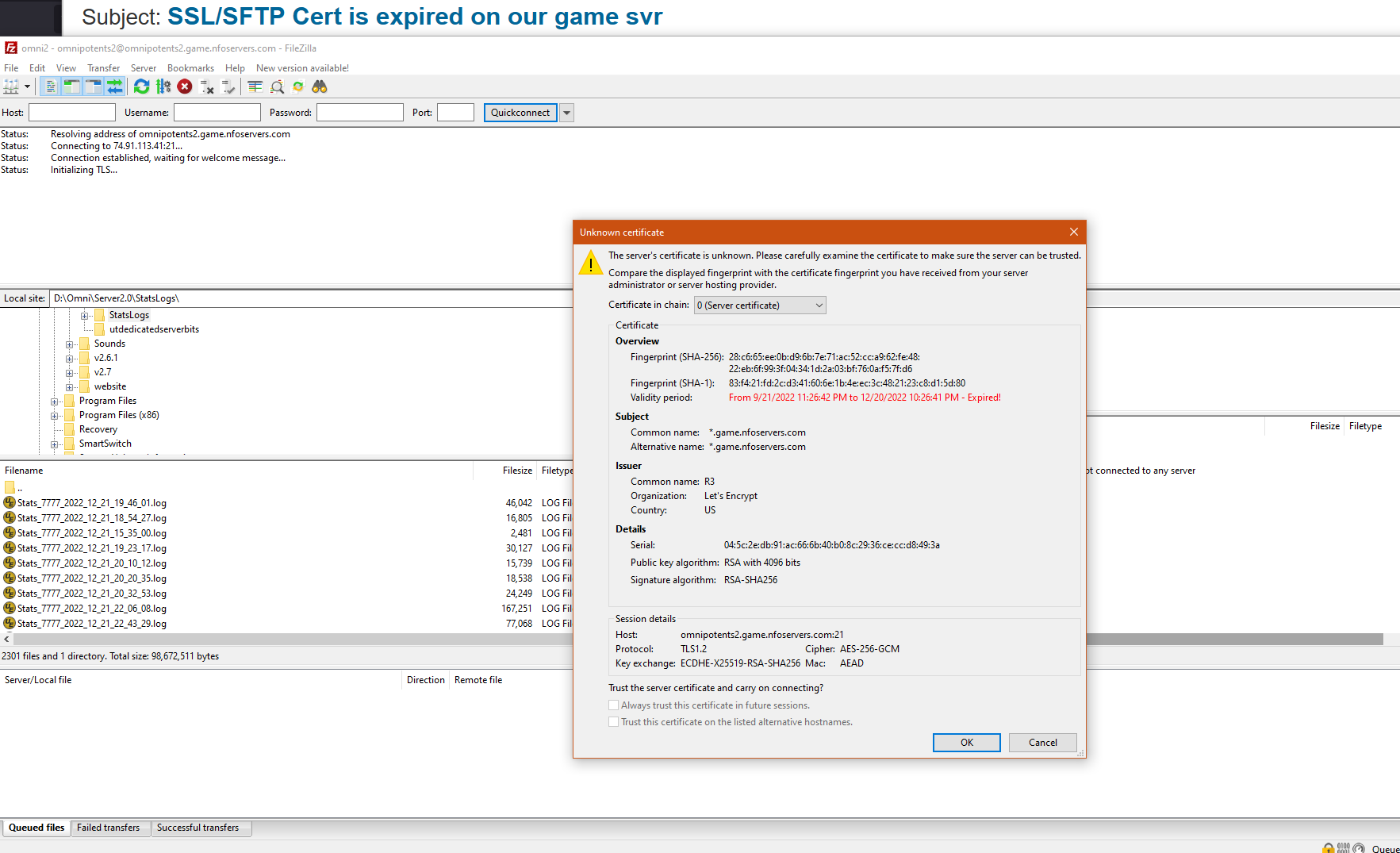The image size is (1400, 853).
Task: Open the Site Manager icon
Action: [11, 86]
